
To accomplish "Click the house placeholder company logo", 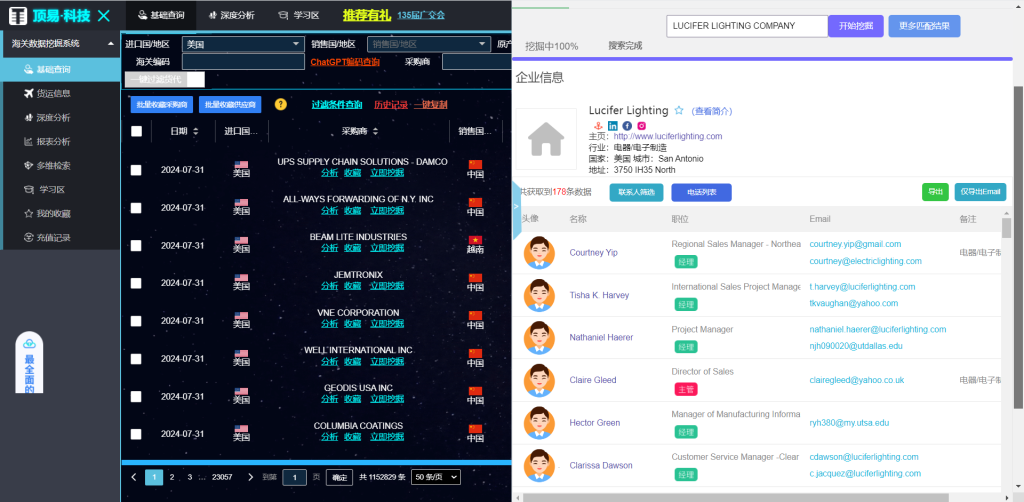I will 546,138.
